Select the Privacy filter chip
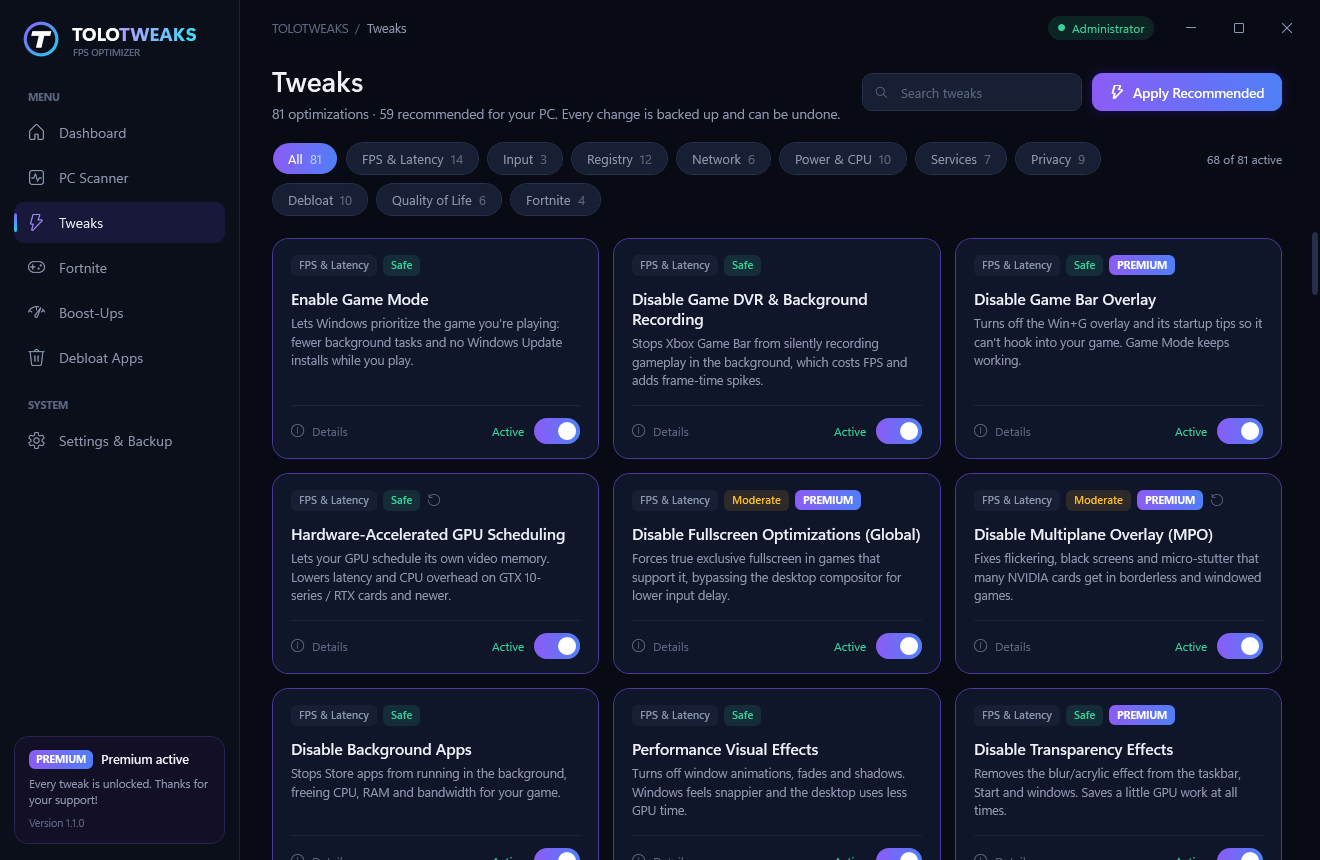 (1058, 159)
